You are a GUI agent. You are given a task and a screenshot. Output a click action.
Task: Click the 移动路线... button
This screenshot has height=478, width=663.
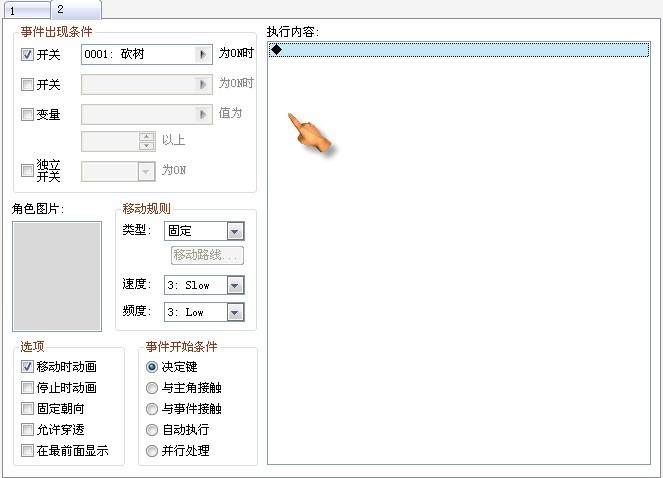point(207,255)
